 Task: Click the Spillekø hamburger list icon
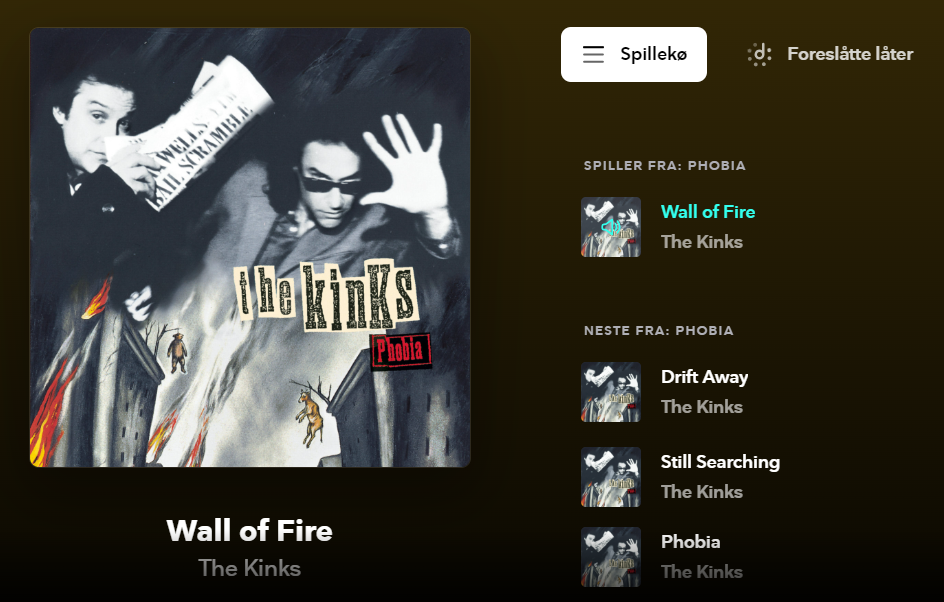(x=593, y=54)
